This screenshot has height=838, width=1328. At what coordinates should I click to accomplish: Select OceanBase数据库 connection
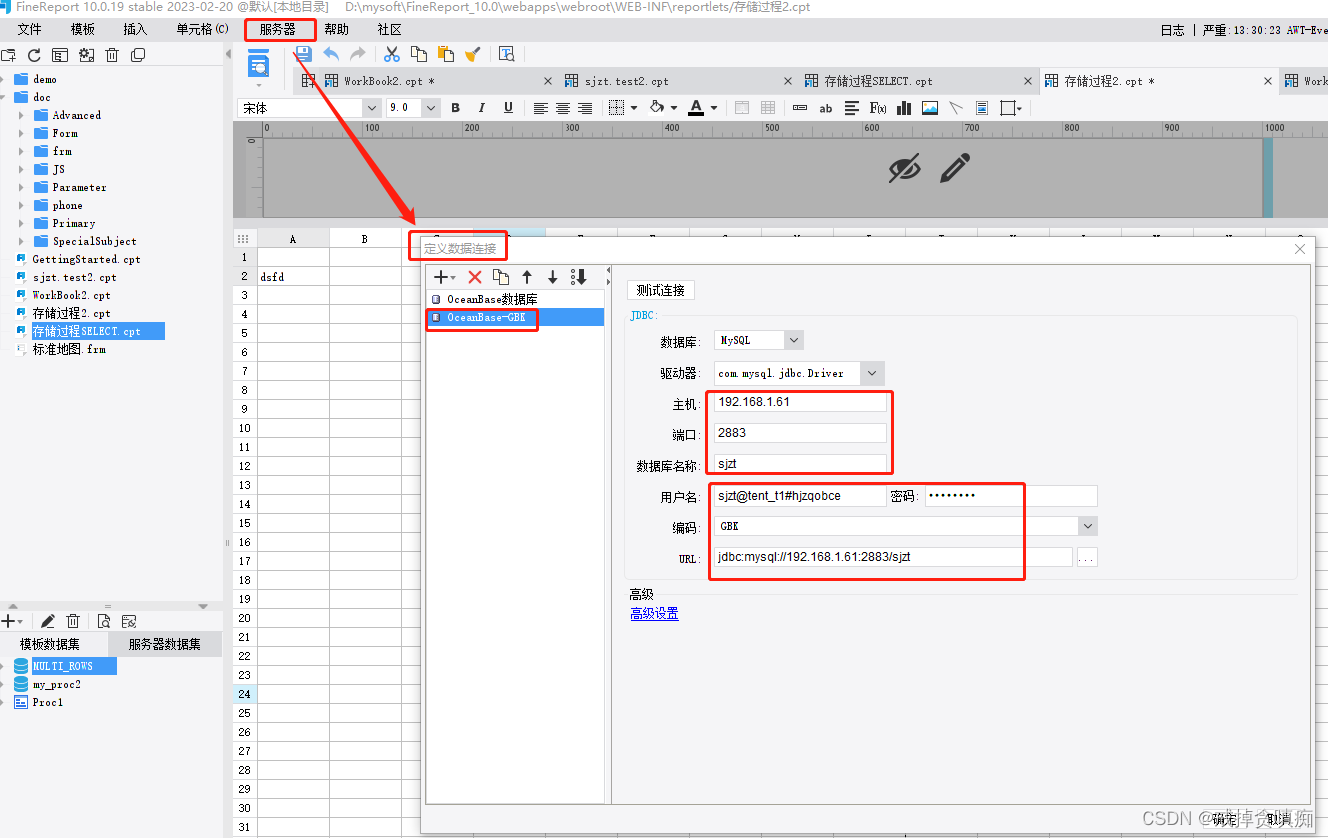point(515,299)
